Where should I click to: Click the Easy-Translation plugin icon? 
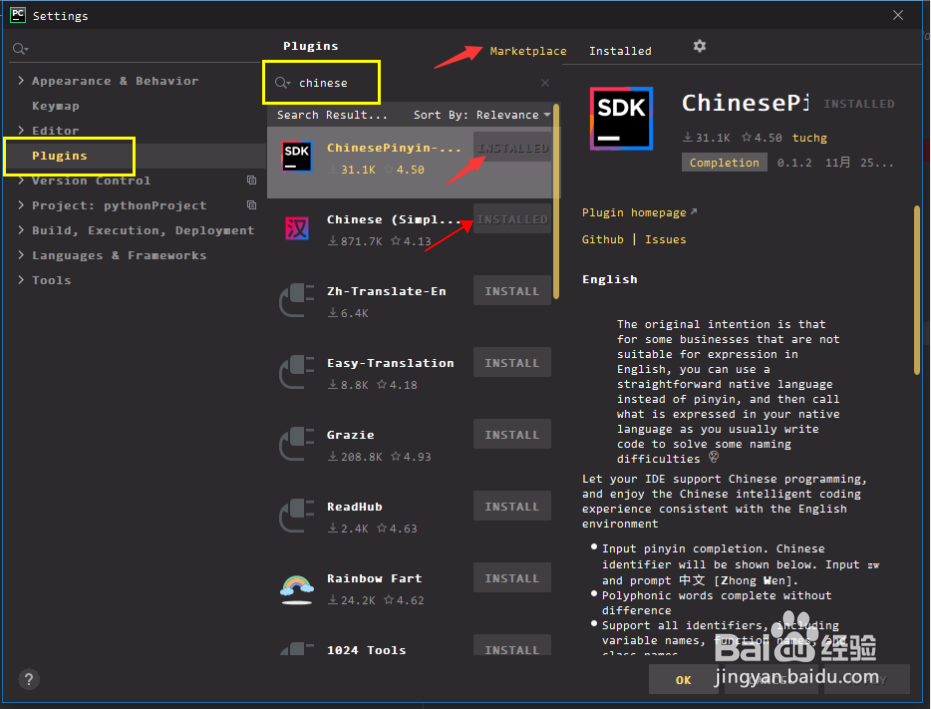(x=296, y=372)
